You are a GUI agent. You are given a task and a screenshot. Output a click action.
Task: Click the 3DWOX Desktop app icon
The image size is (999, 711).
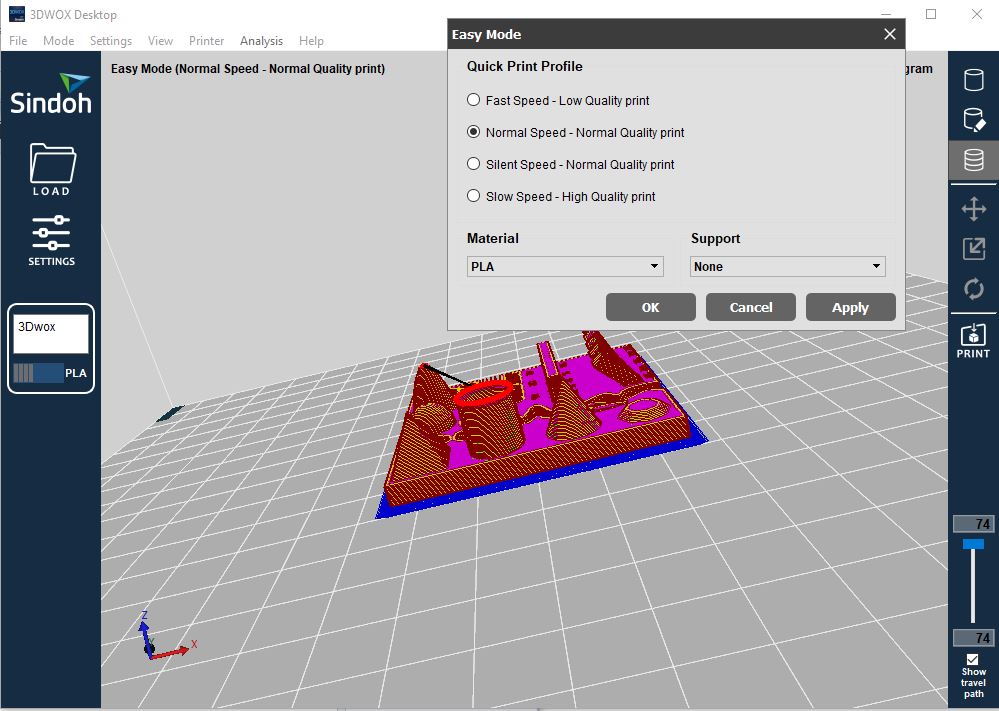17,14
